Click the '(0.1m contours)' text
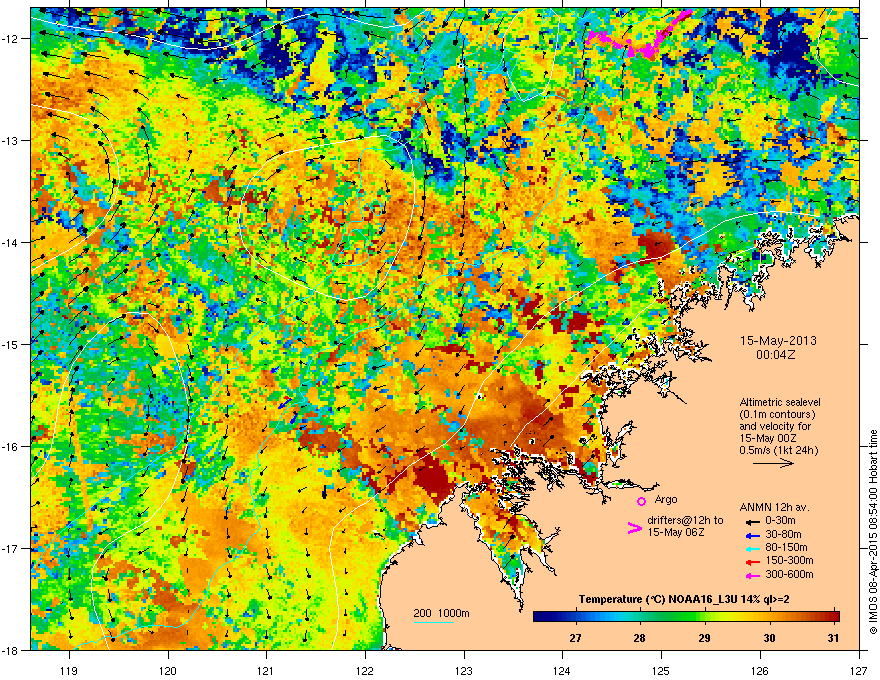Viewport: 880px width, 680px height. tap(777, 415)
